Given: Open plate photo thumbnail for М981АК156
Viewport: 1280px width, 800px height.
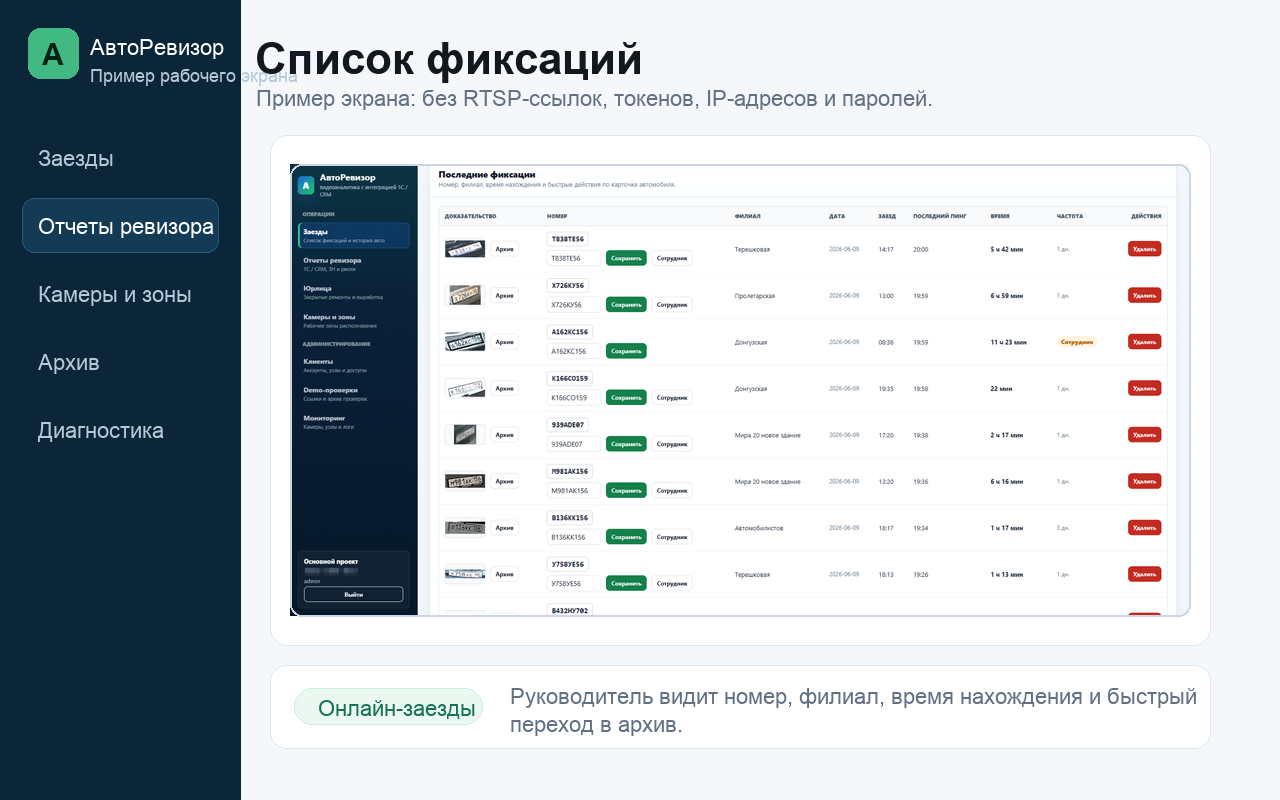Looking at the screenshot, I should (465, 481).
